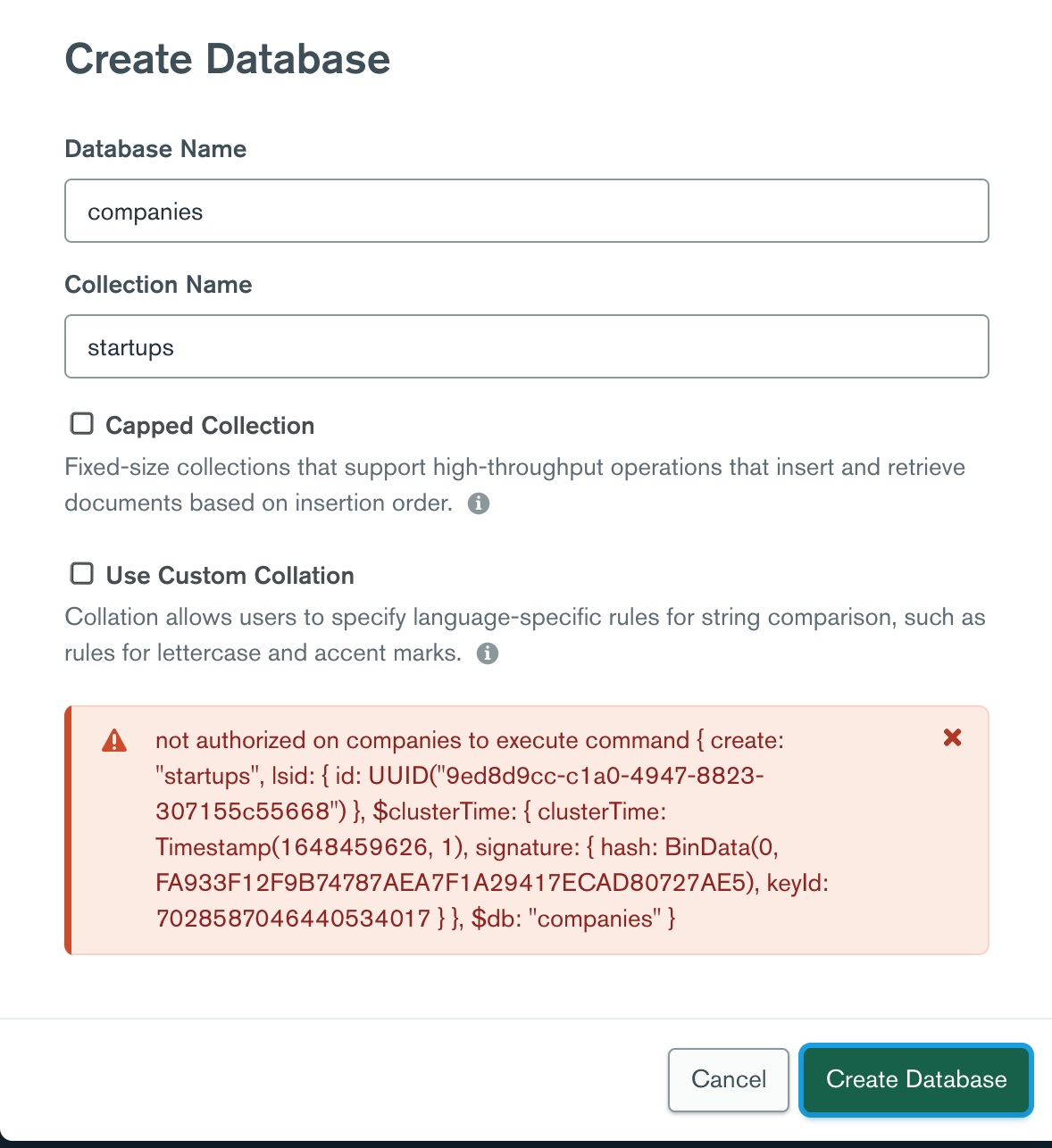Click the info icon after Collation description
1052x1148 pixels.
pos(488,653)
